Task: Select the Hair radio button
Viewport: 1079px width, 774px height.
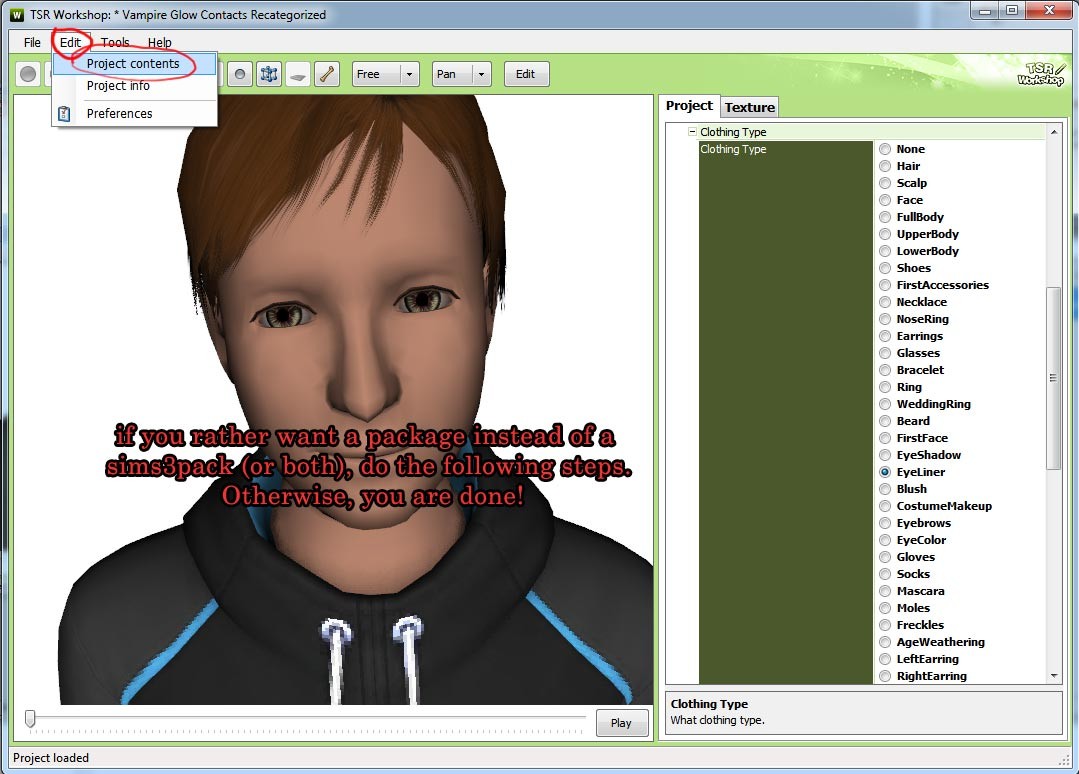Action: (x=885, y=166)
